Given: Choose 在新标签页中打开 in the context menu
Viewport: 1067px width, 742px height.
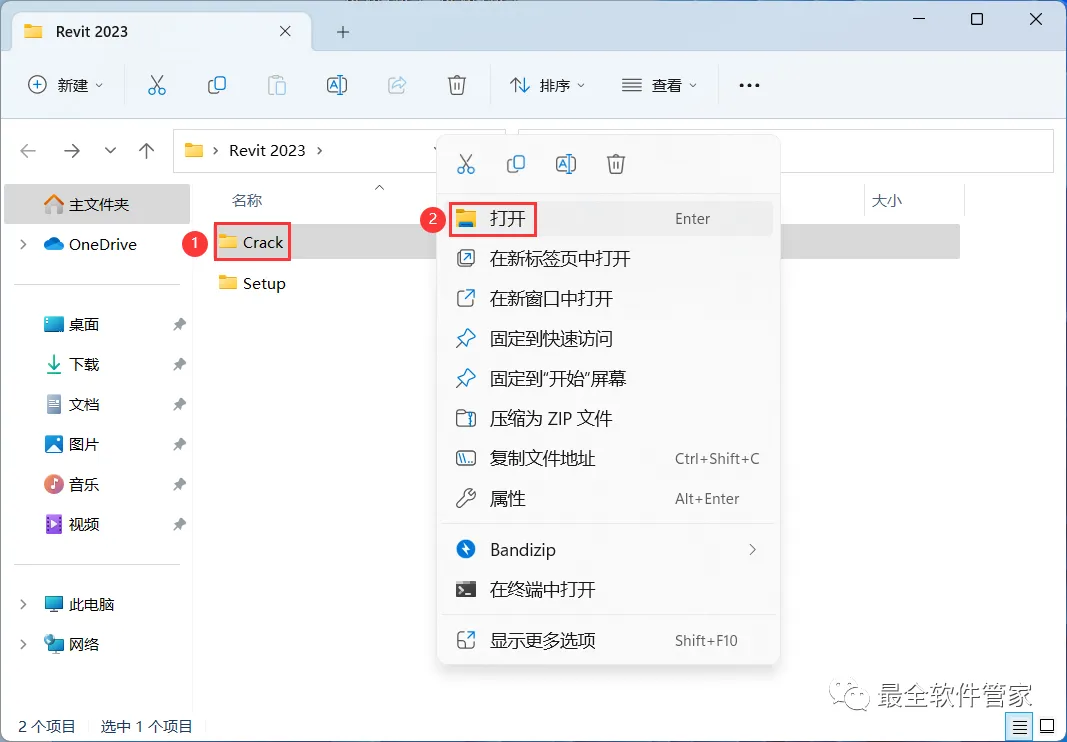Looking at the screenshot, I should 608,259.
